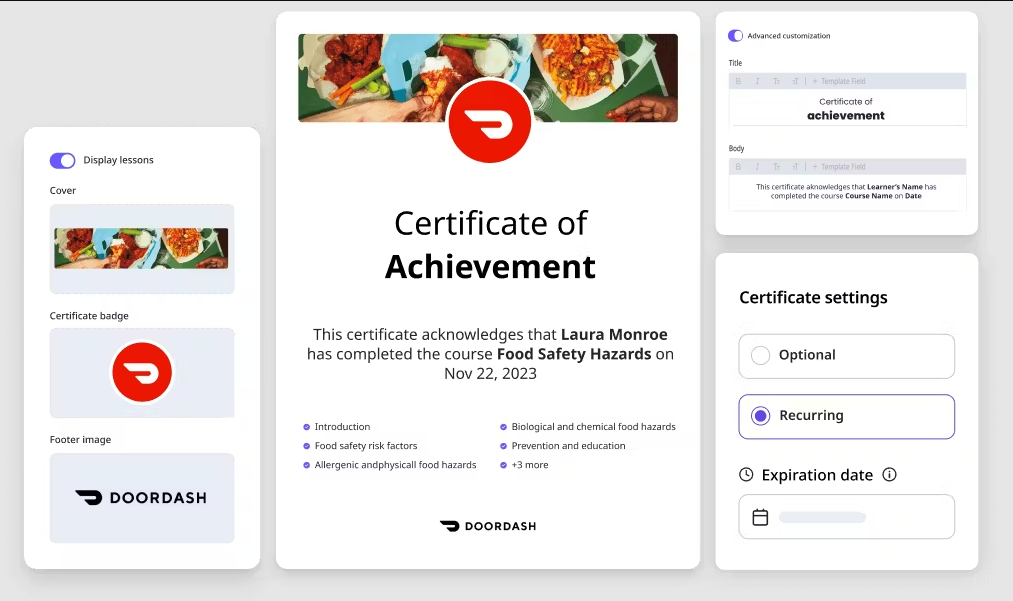1013x601 pixels.
Task: Click line-height ↕T icon in Body toolbar
Action: click(795, 167)
